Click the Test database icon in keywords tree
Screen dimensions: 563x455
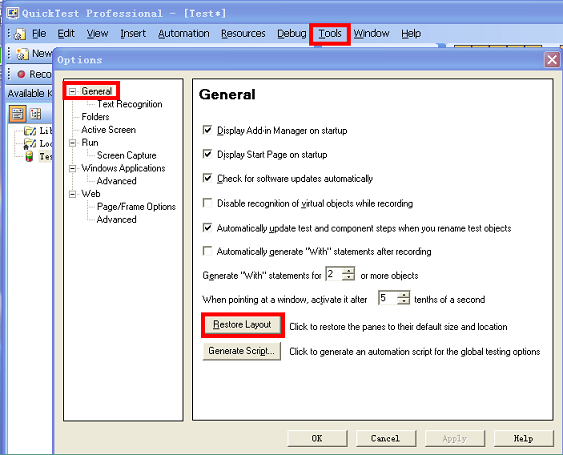(x=29, y=157)
